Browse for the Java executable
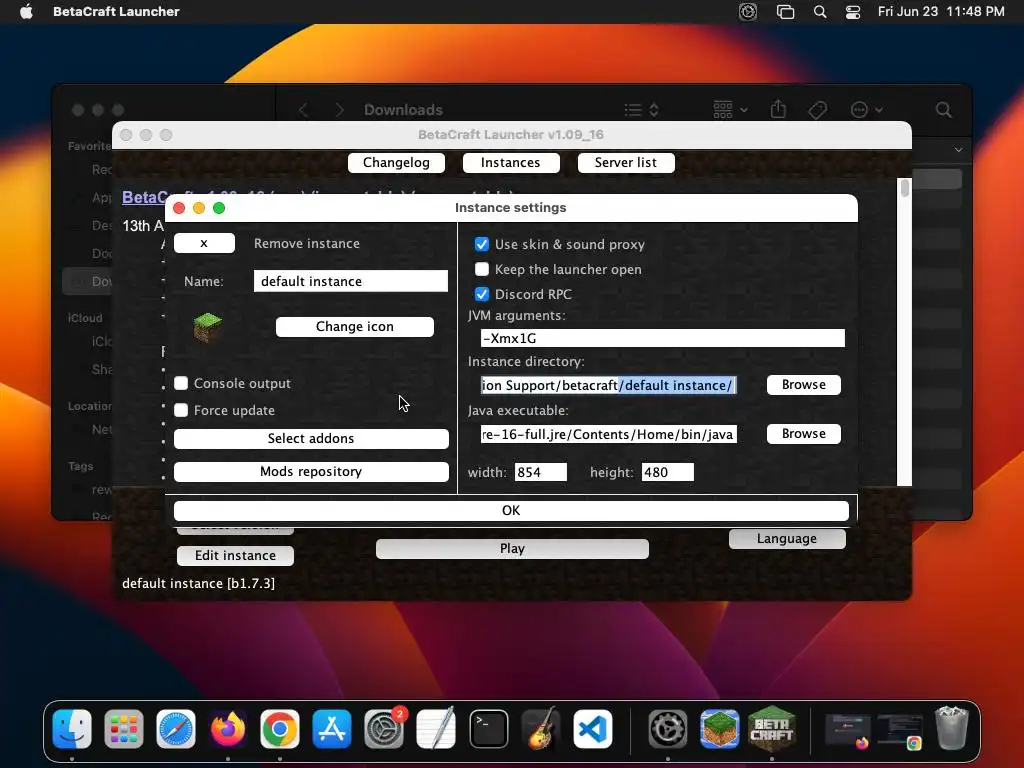The height and width of the screenshot is (768, 1024). 803,434
